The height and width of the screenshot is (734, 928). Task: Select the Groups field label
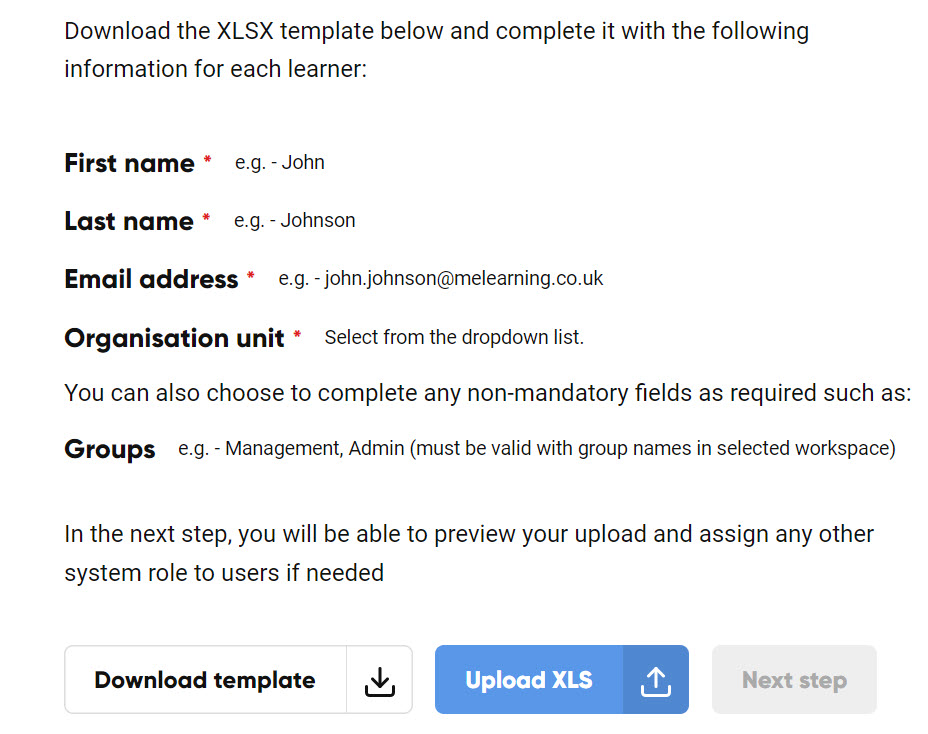[x=109, y=449]
